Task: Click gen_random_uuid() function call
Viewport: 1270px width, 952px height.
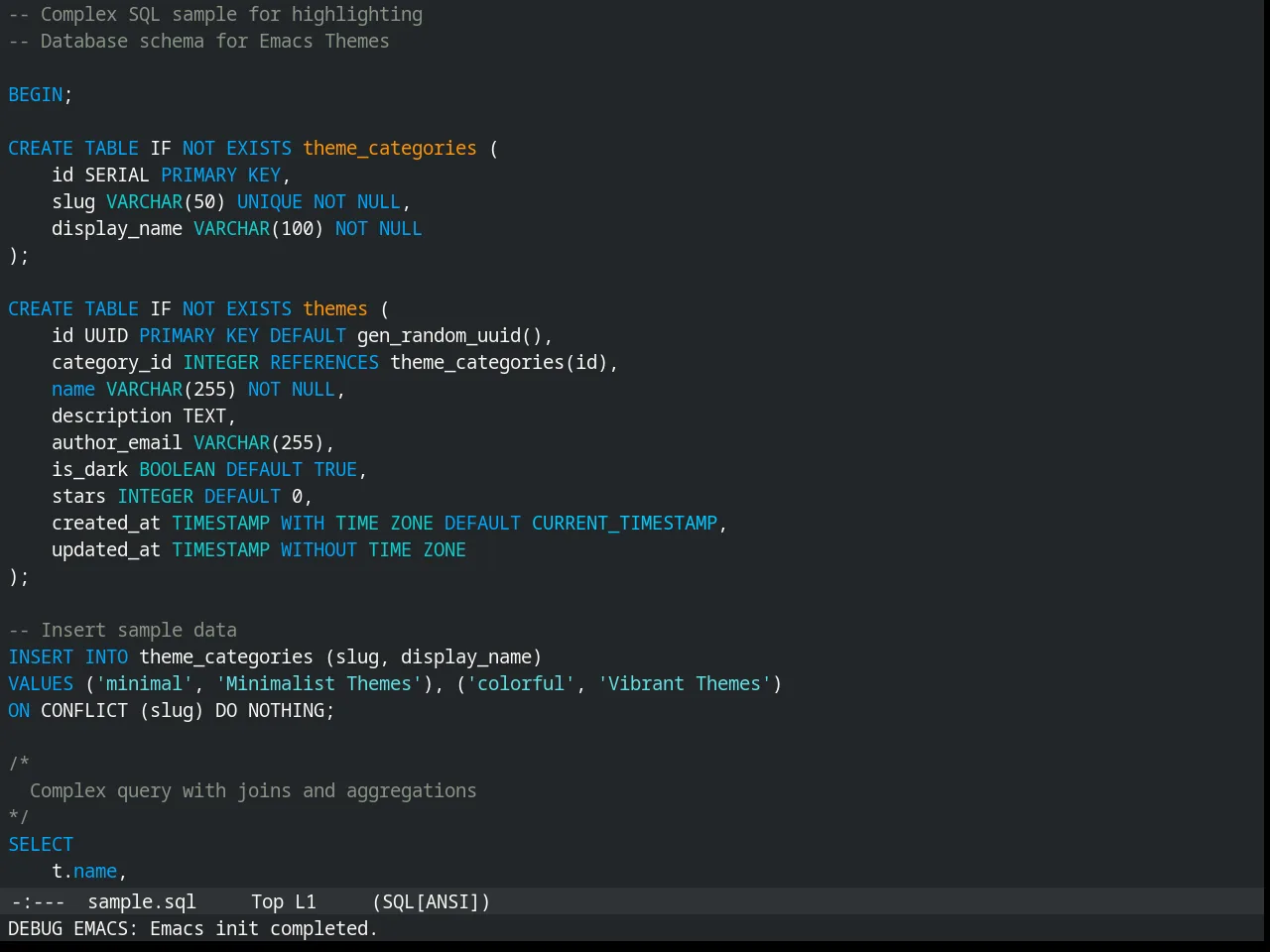Action: [449, 336]
